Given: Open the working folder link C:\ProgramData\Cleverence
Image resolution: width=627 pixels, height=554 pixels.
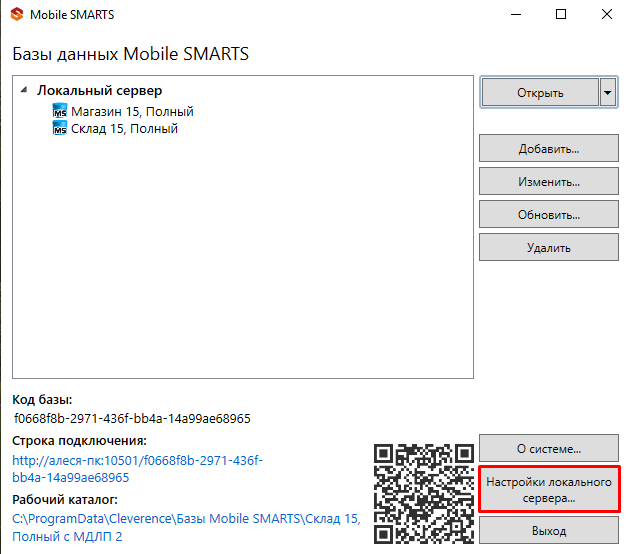Looking at the screenshot, I should click(186, 527).
